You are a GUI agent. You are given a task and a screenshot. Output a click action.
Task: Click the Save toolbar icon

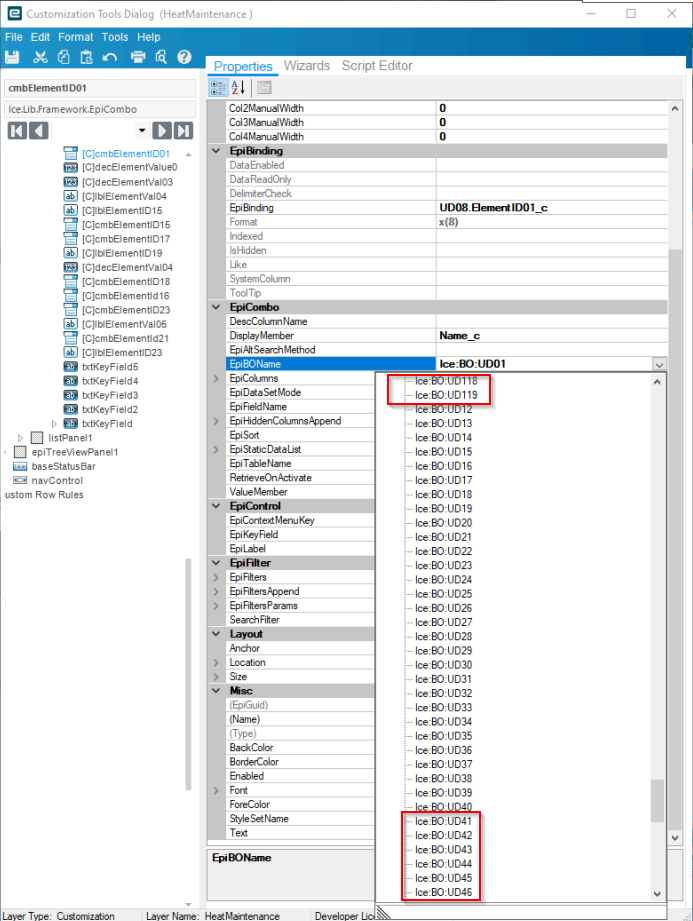pyautogui.click(x=12, y=57)
